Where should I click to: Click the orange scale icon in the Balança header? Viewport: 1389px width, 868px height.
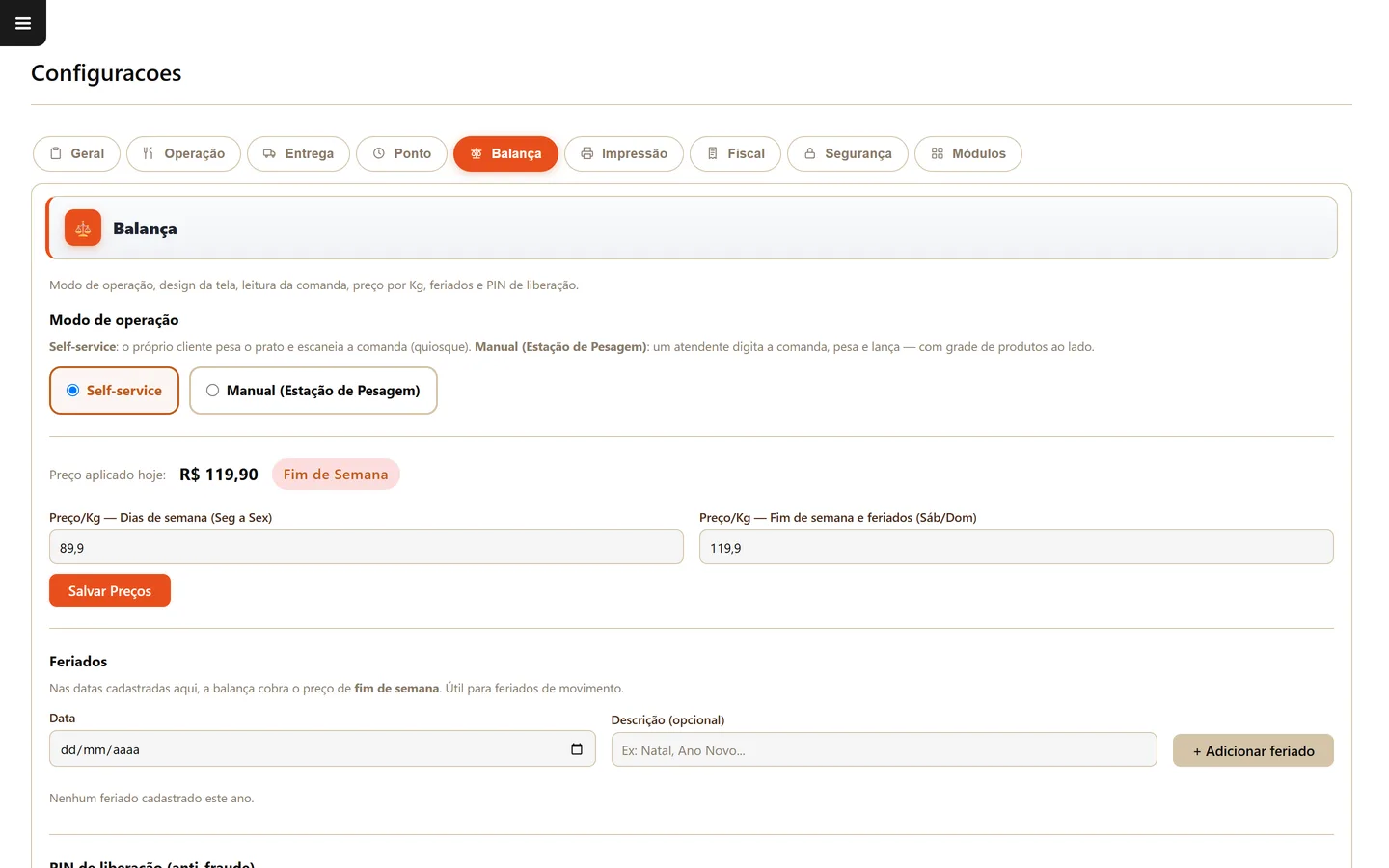(83, 229)
